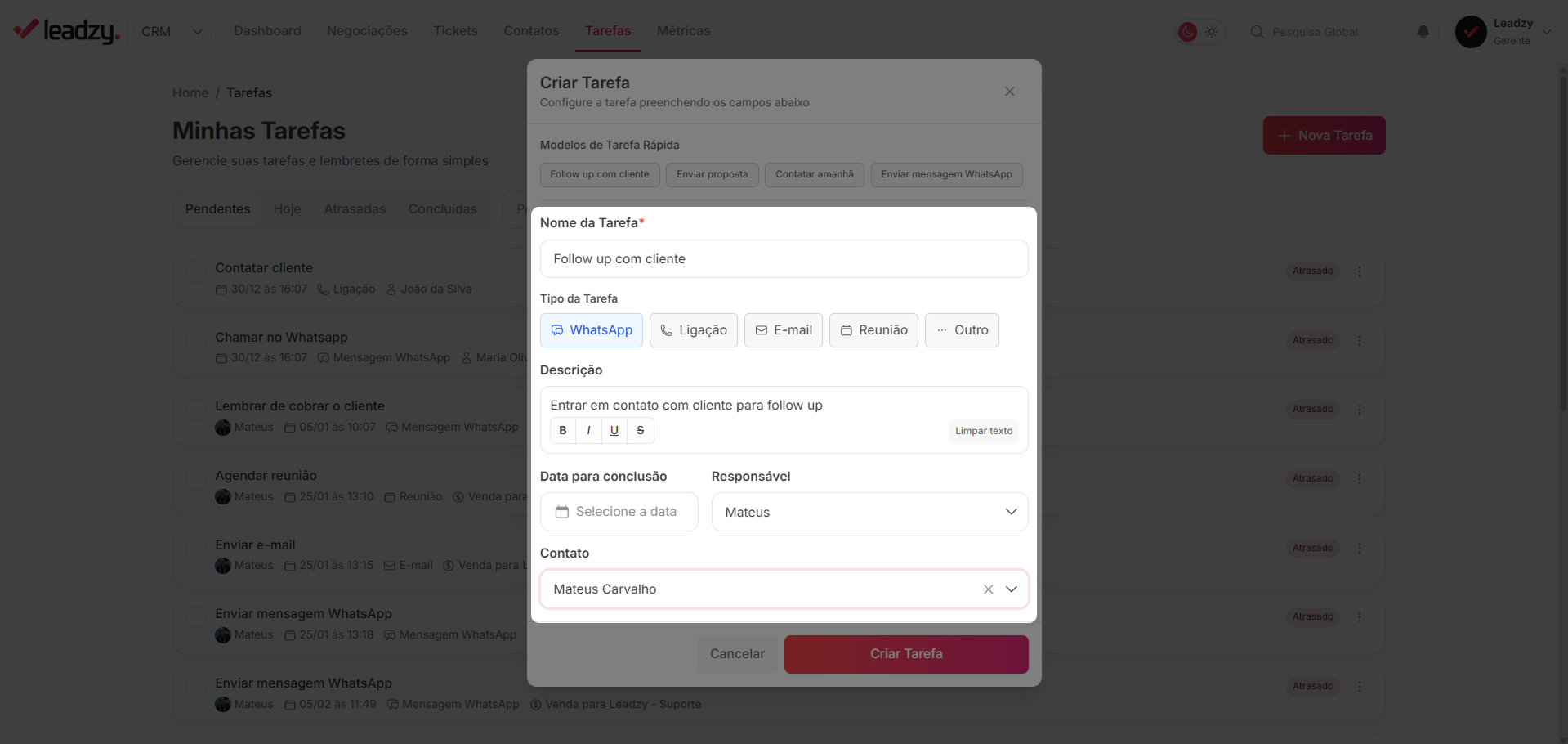Apply the Enviar mensagem WhatsApp template
The image size is (1568, 744).
946,174
